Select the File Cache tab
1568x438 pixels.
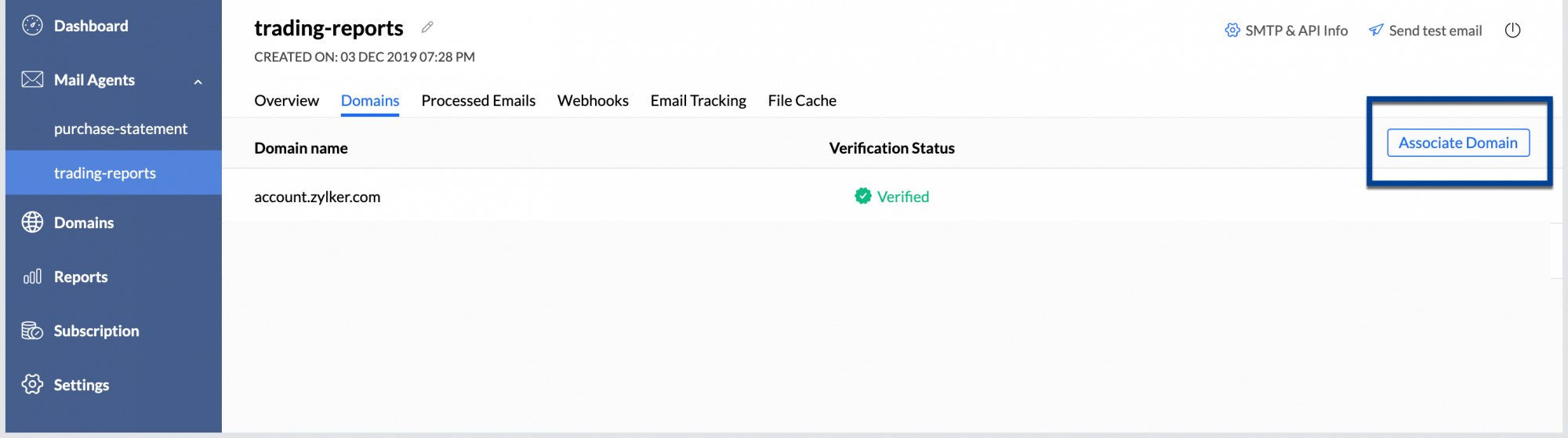tap(802, 101)
